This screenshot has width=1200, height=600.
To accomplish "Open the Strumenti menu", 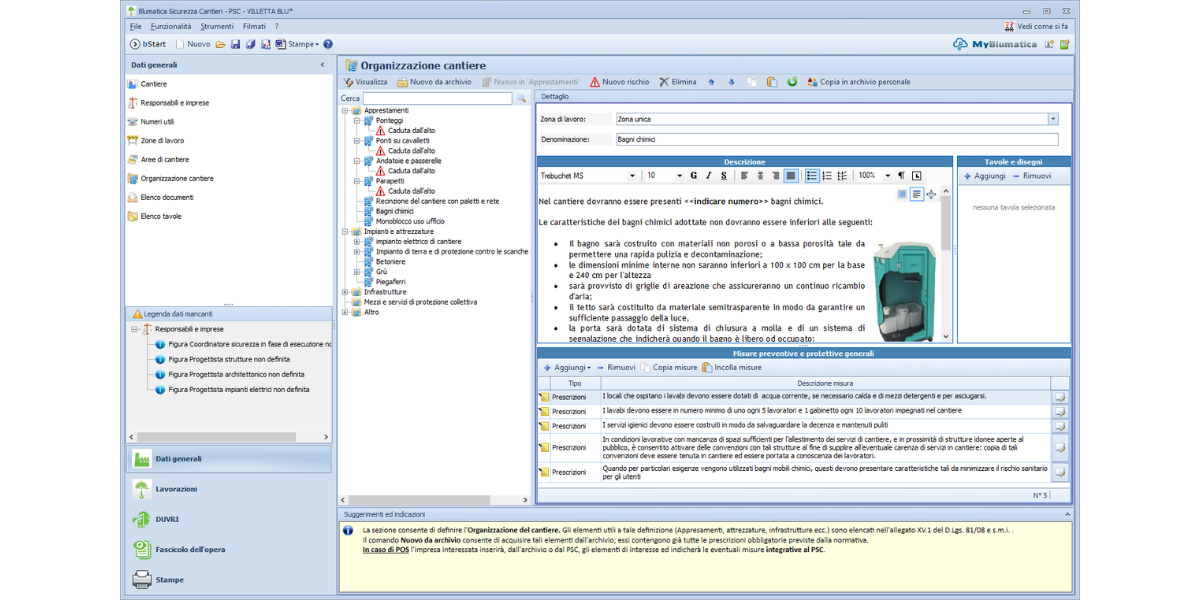I will [x=216, y=26].
